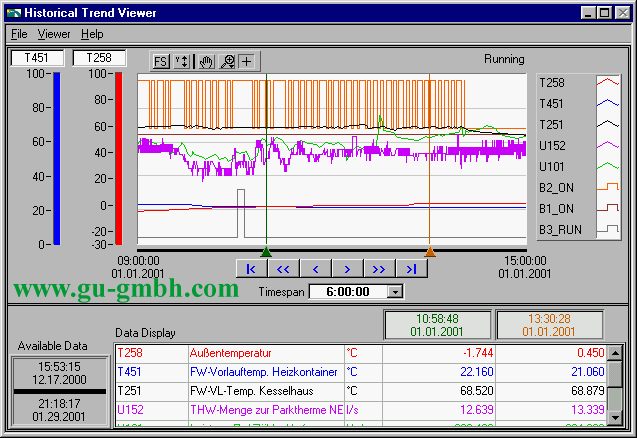The width and height of the screenshot is (637, 438).
Task: Open the Help menu
Action: click(92, 34)
